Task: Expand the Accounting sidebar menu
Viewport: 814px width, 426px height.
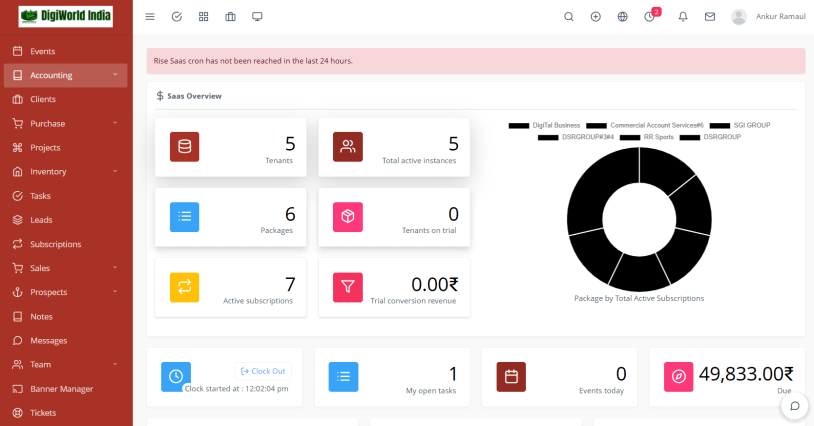Action: point(66,75)
